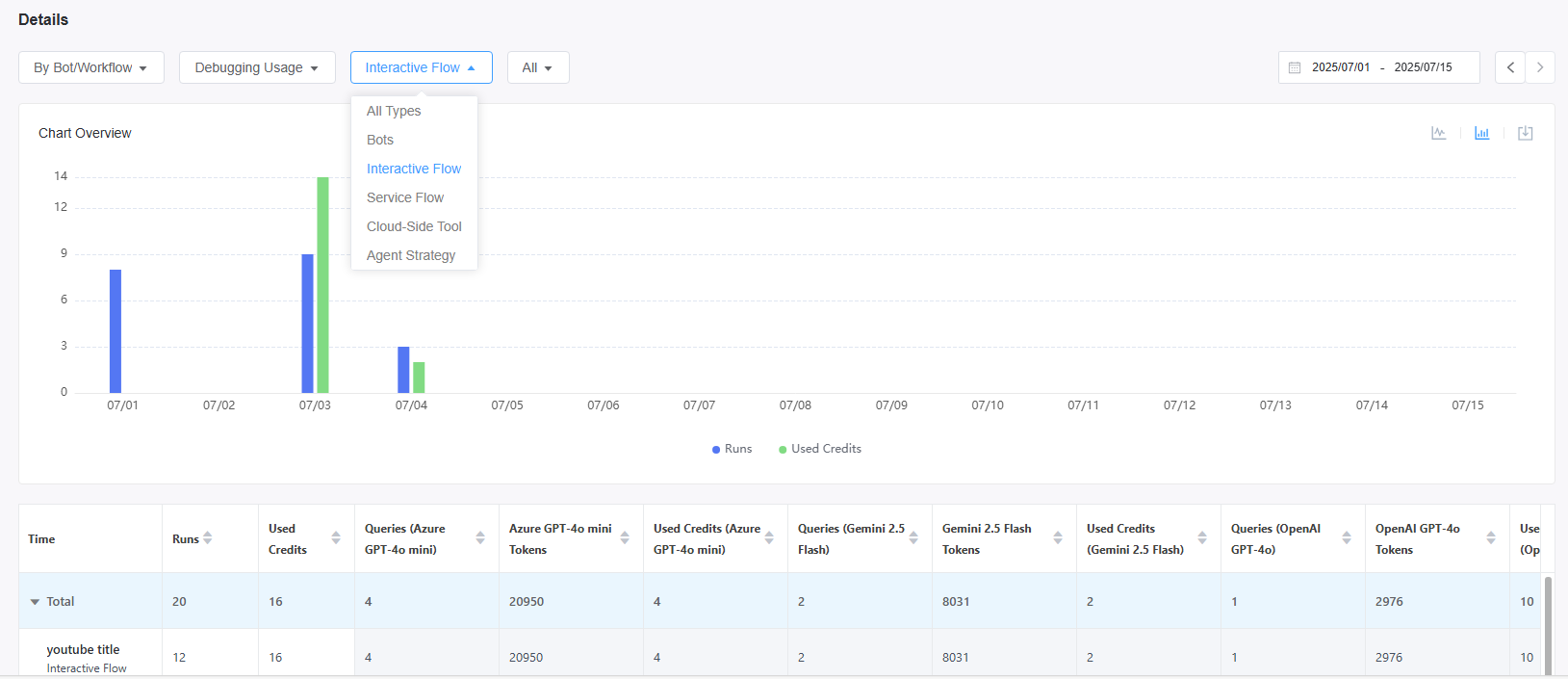This screenshot has width=1568, height=679.
Task: Sort by Queries (Gemini 2.5 Flash) column
Action: click(x=913, y=538)
